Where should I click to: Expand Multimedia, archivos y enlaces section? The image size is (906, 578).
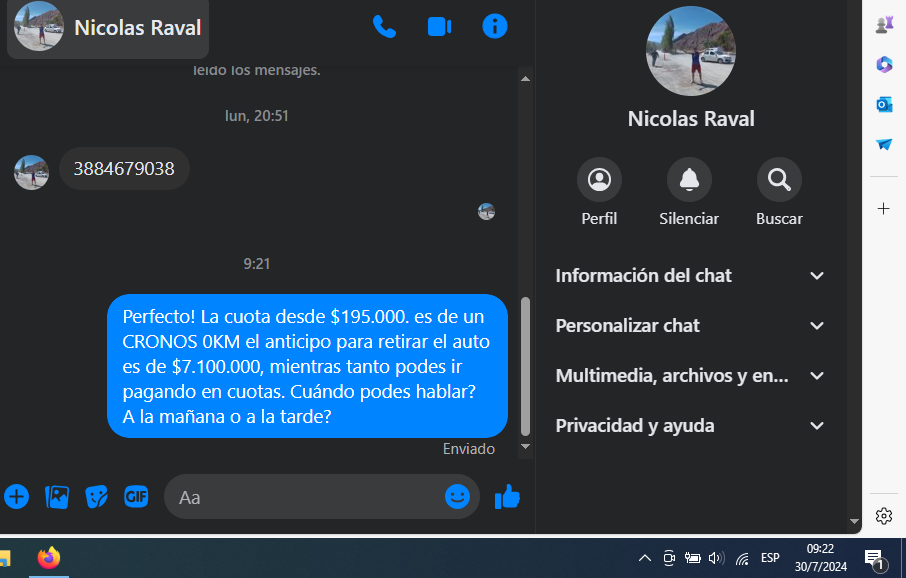coord(690,376)
